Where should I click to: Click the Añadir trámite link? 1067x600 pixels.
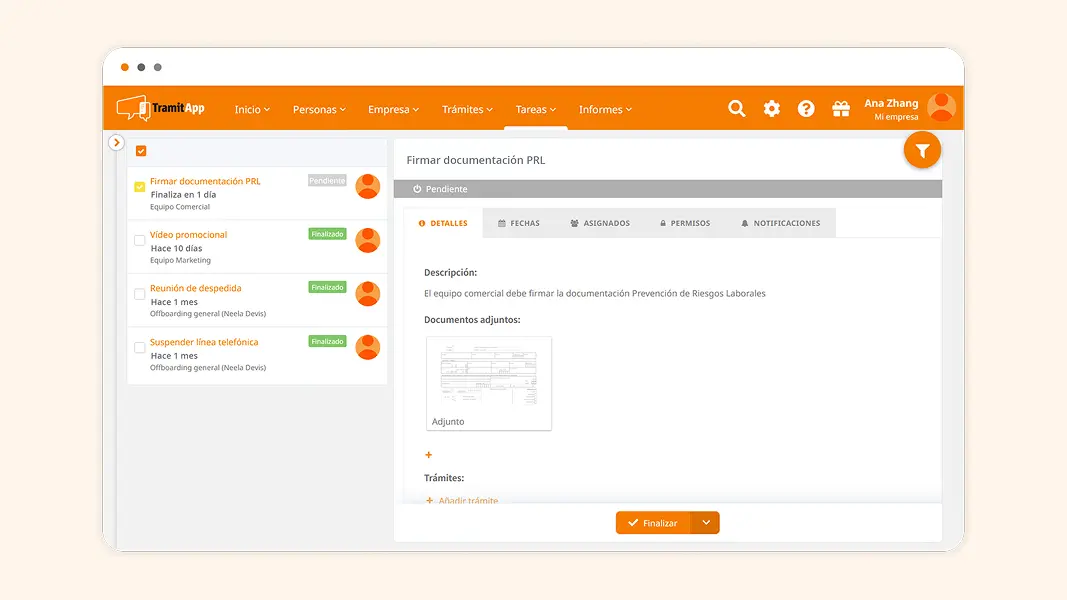tap(462, 500)
